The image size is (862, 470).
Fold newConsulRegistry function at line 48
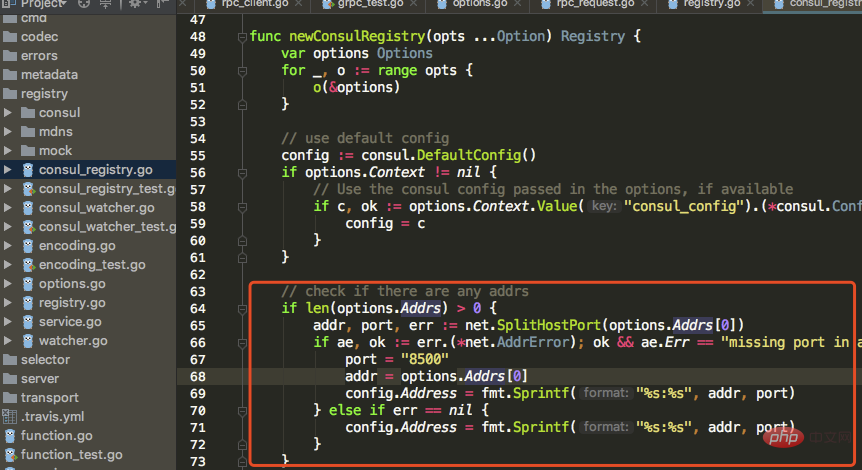[x=242, y=37]
